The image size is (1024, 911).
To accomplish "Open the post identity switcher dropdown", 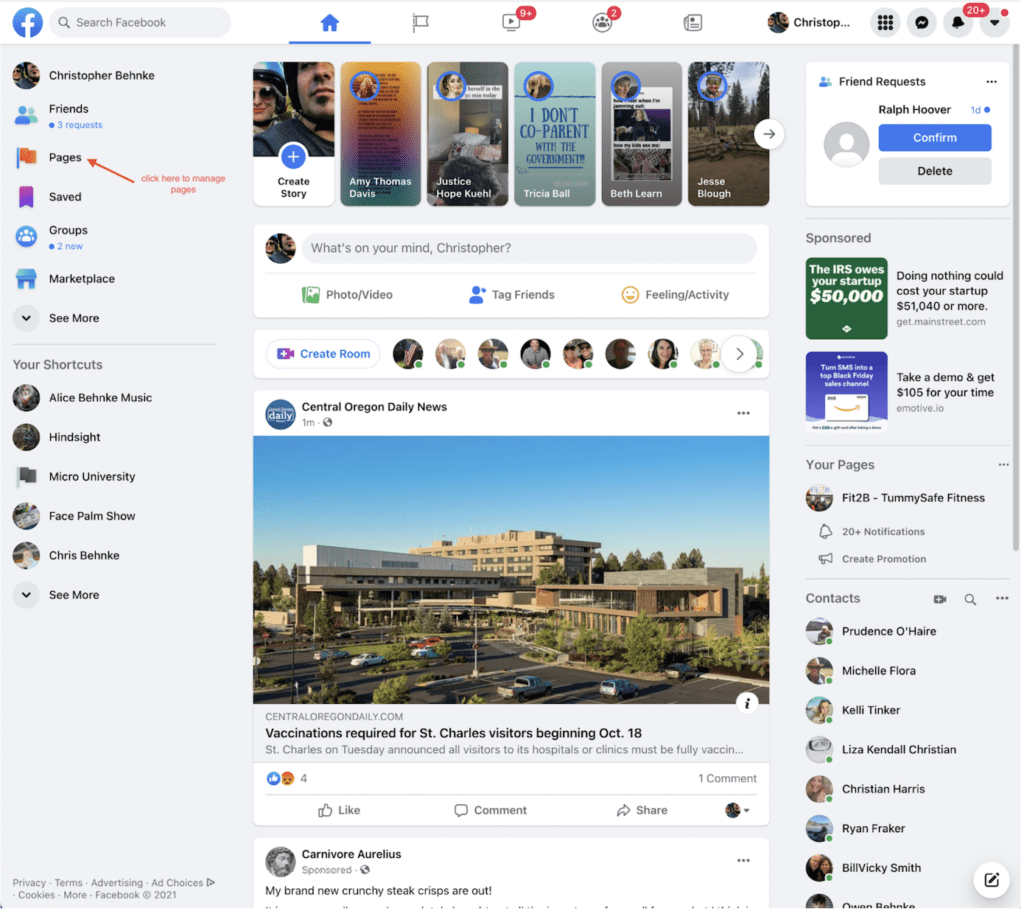I will pyautogui.click(x=737, y=810).
